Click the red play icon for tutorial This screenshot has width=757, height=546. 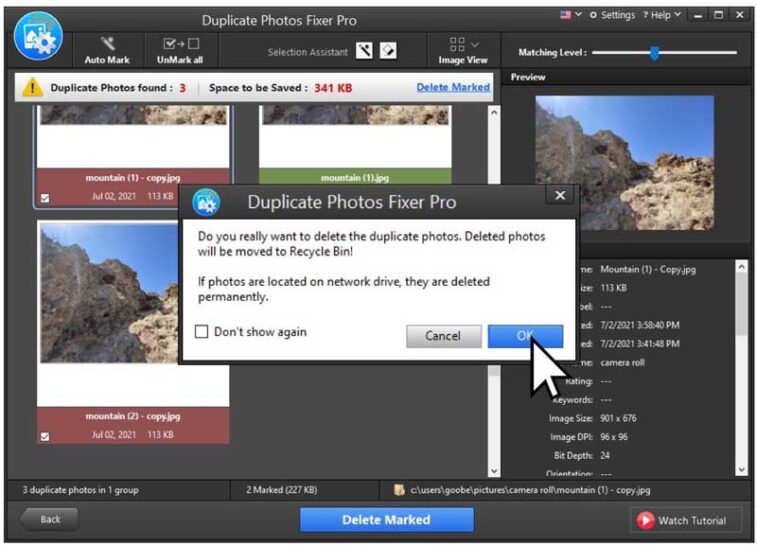click(645, 520)
